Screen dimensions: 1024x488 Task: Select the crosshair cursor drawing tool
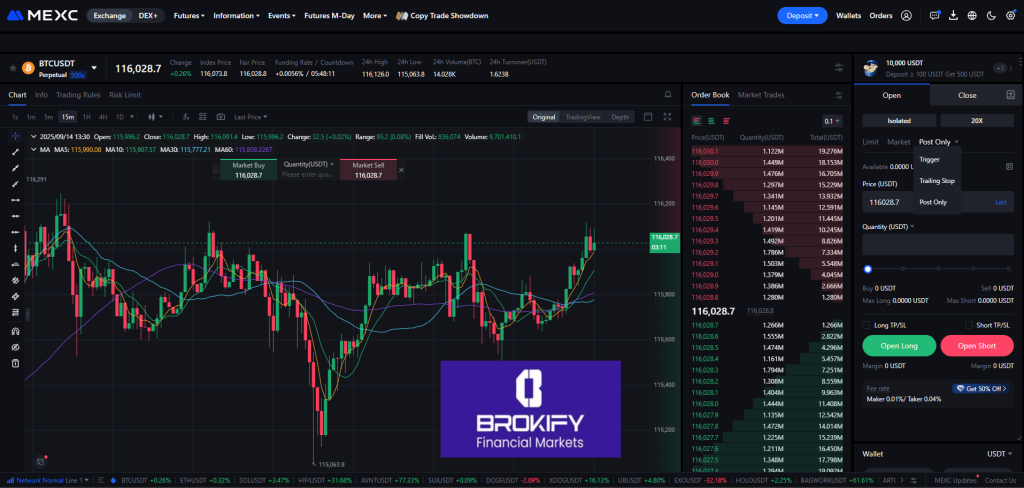[x=15, y=137]
